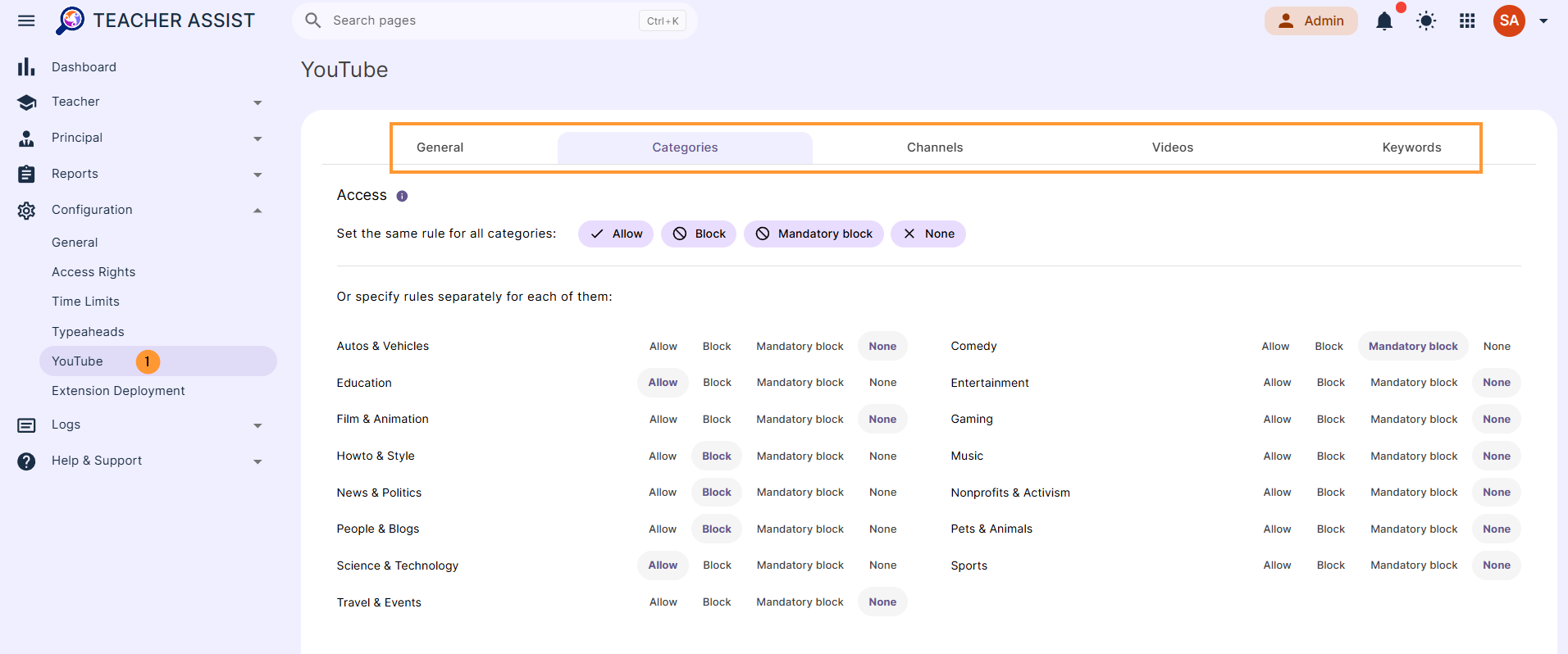
Task: Click the Admin role button
Action: pos(1310,20)
